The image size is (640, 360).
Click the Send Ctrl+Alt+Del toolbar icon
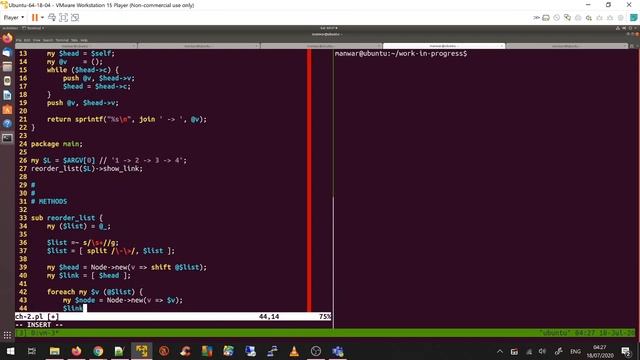(x=52, y=18)
